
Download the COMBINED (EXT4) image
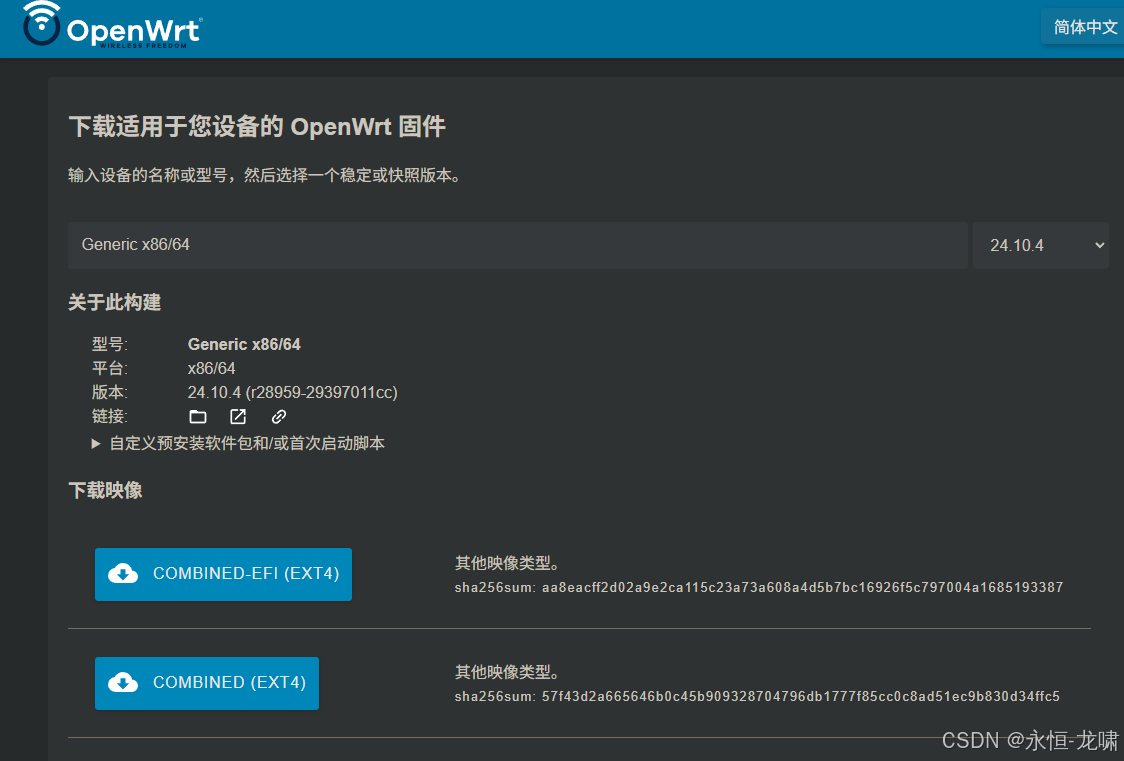pos(206,683)
